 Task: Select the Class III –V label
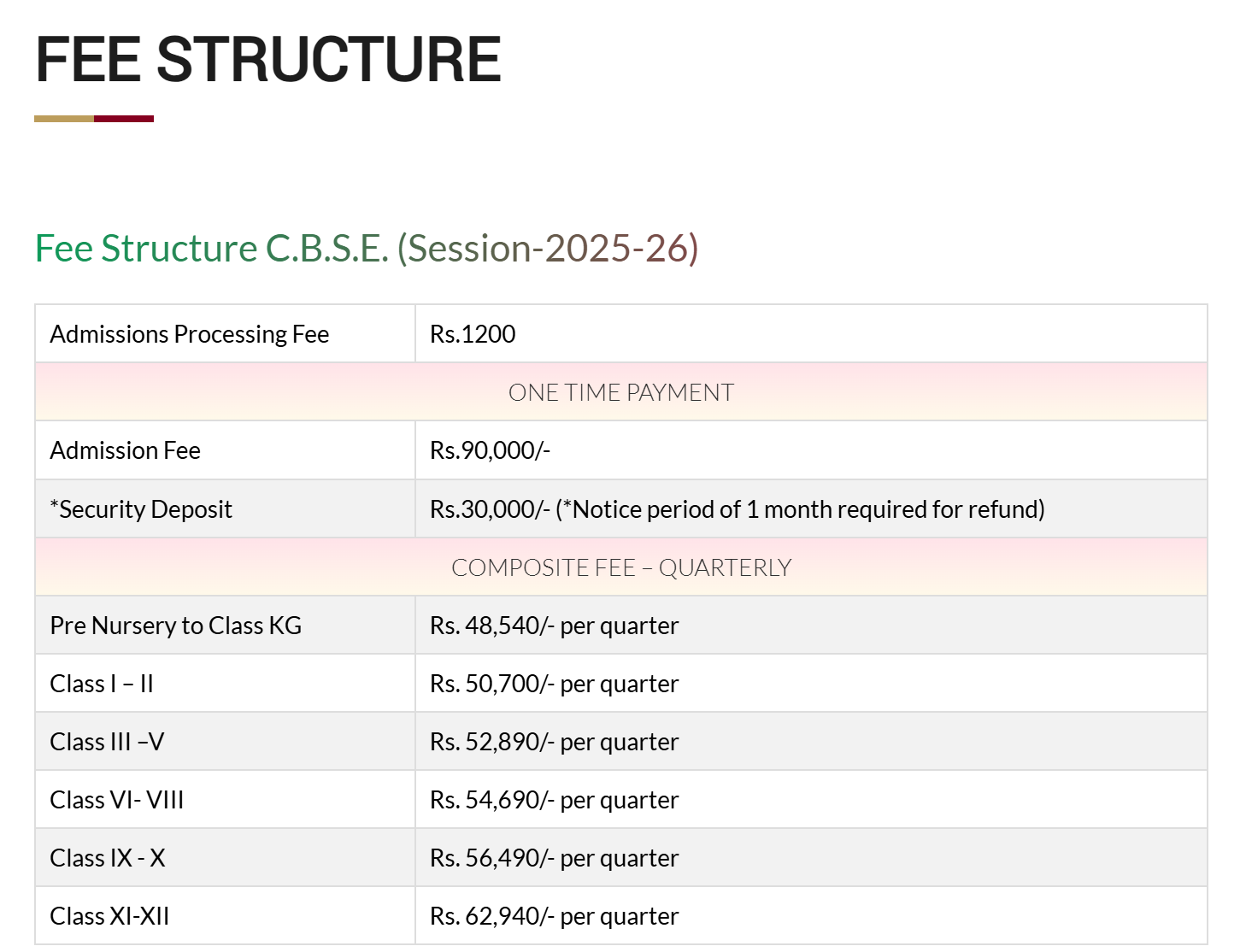click(107, 742)
